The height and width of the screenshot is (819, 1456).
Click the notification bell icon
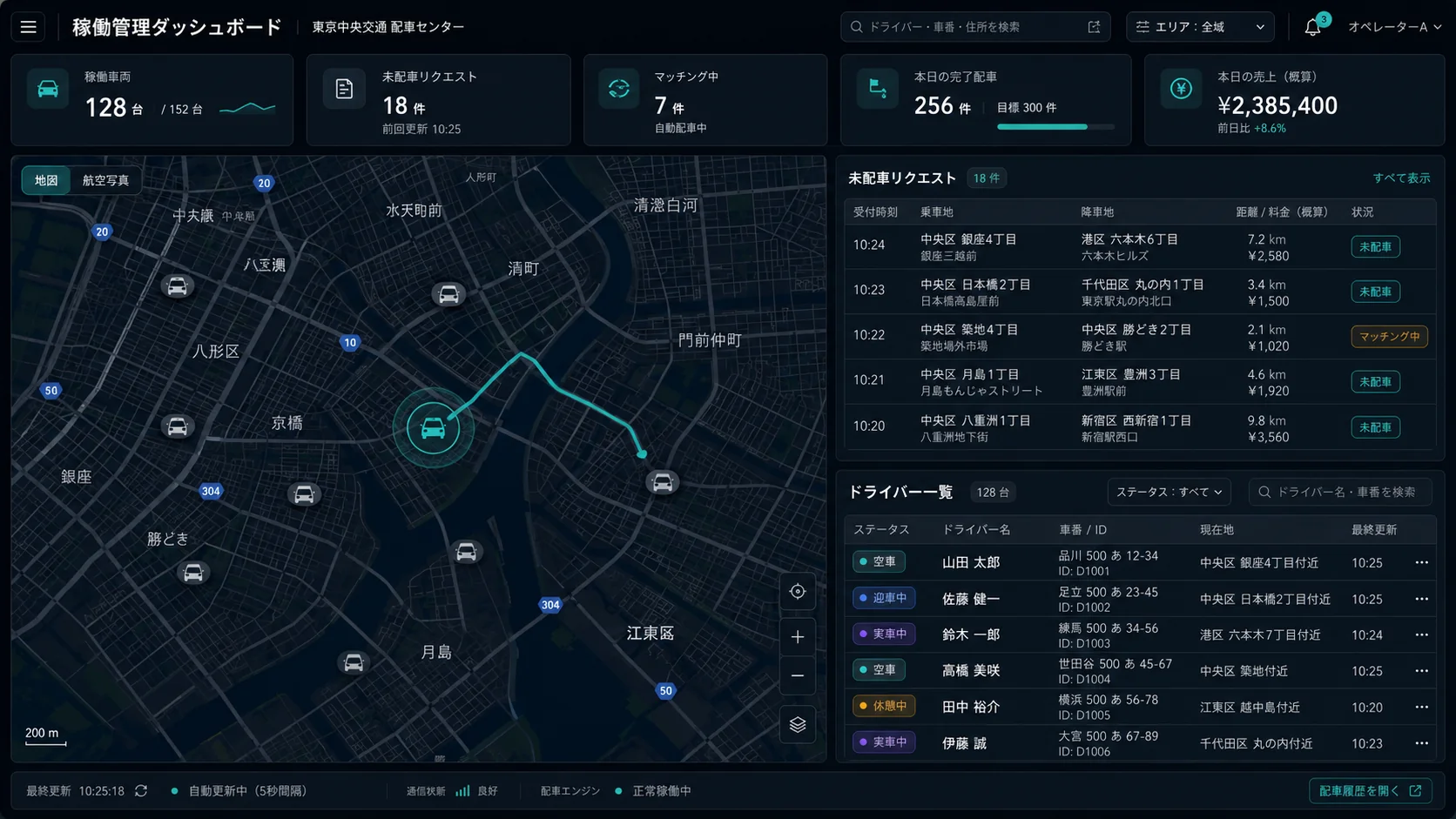tap(1312, 28)
